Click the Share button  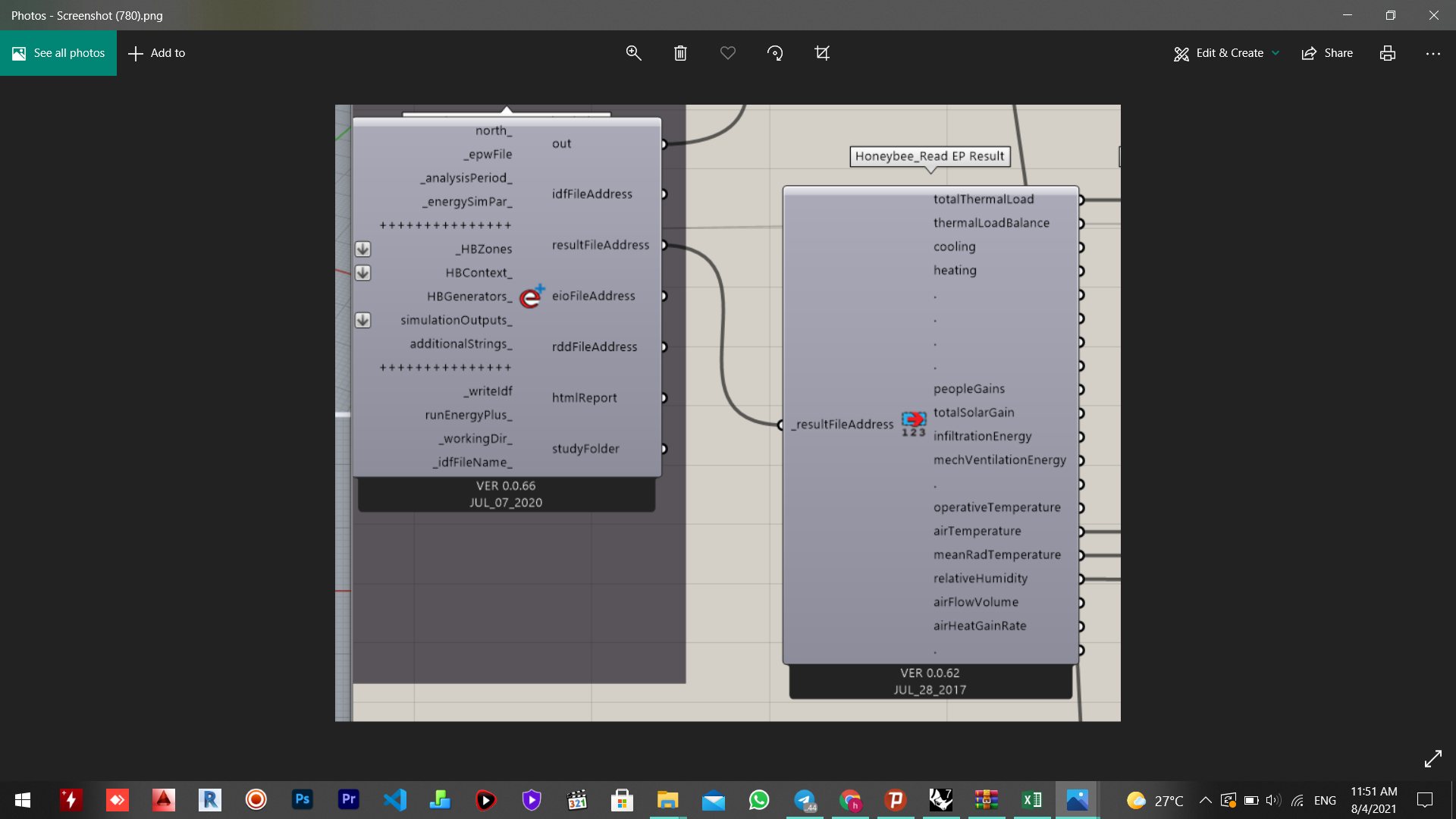(1327, 53)
